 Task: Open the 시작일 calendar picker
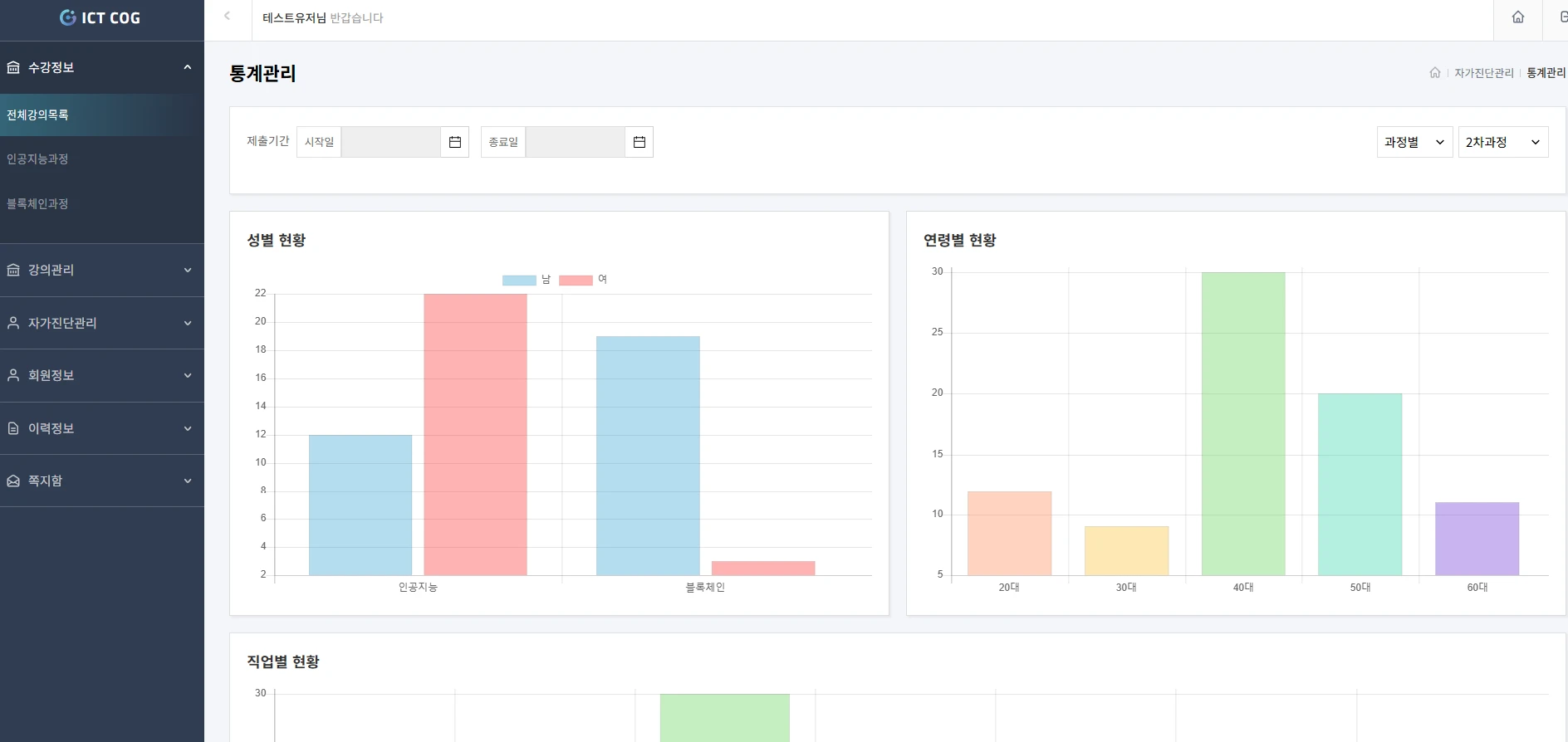point(455,142)
